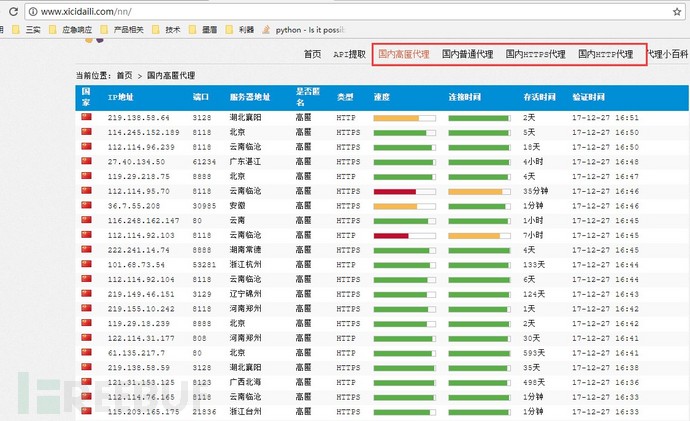
Task: Click server location 辽宁锦州
Action: [x=245, y=294]
